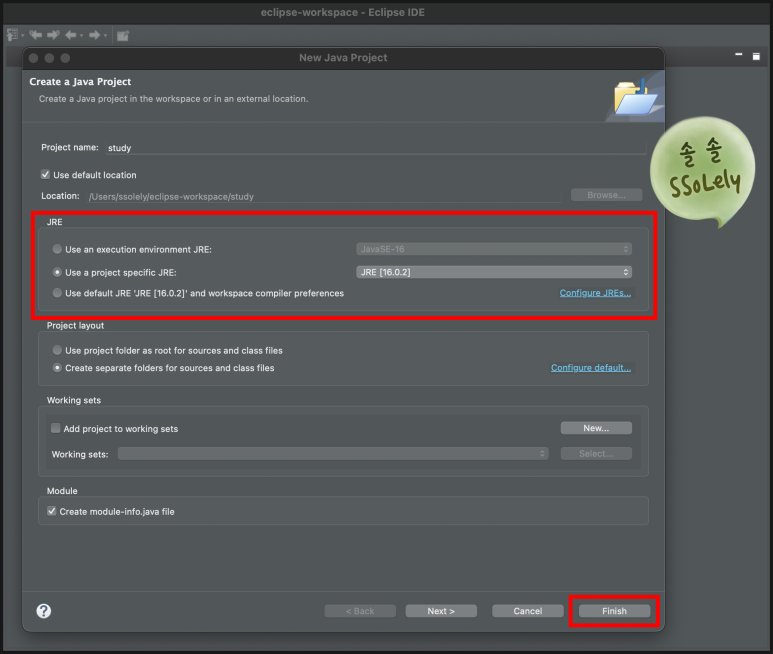
Task: Click the Project name field containing study
Action: (376, 148)
